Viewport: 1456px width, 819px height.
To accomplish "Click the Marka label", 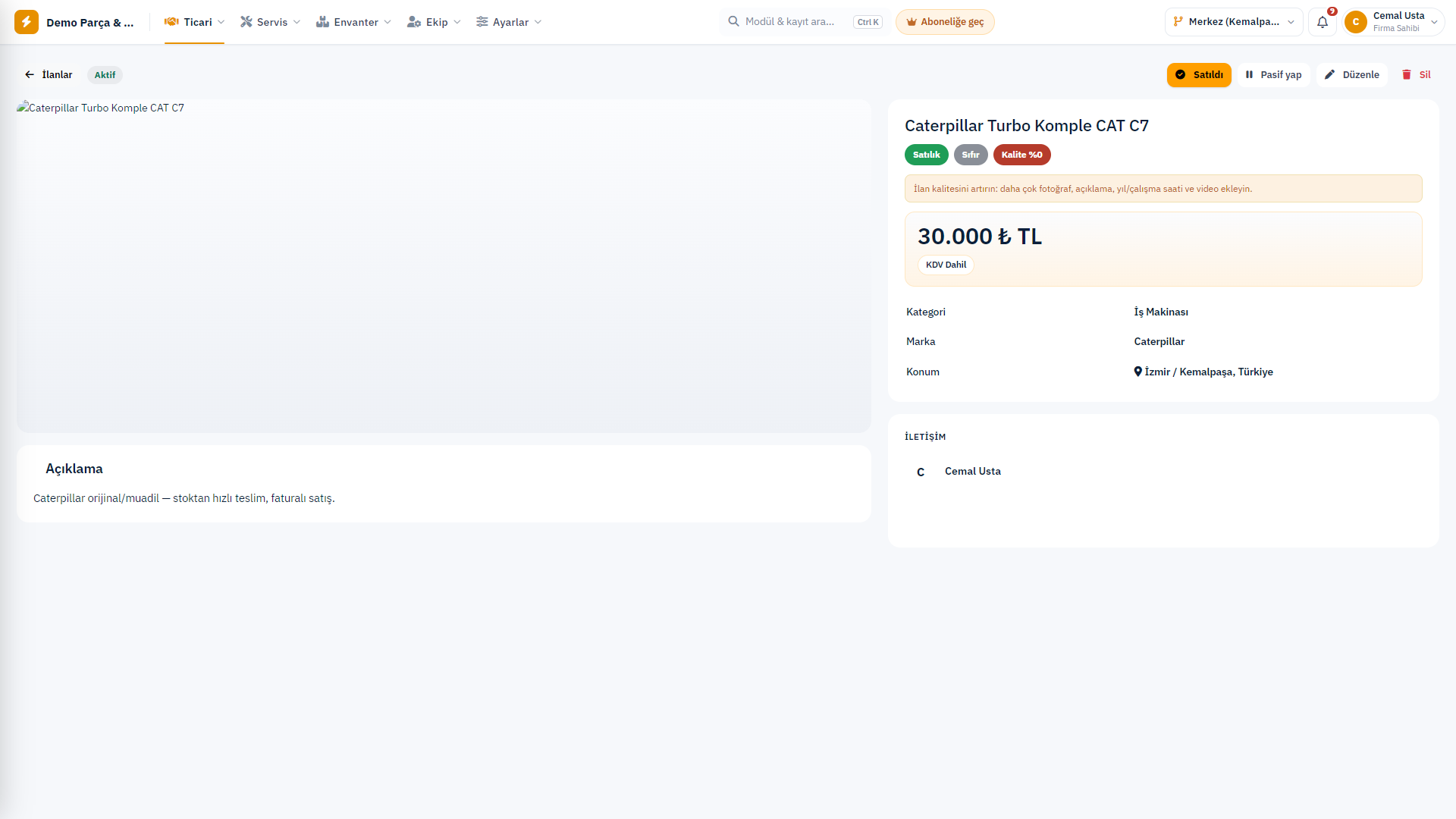I will coord(921,341).
